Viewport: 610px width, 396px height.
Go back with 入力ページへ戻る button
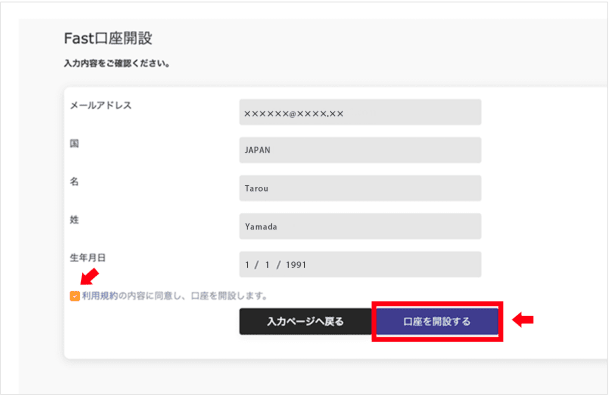[x=305, y=322]
